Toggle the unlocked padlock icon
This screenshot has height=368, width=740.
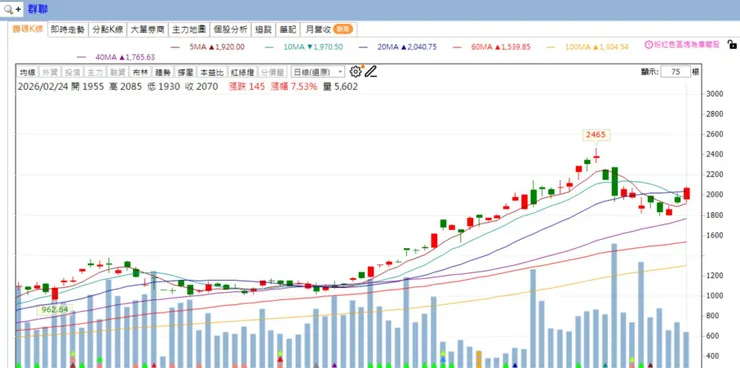click(732, 45)
